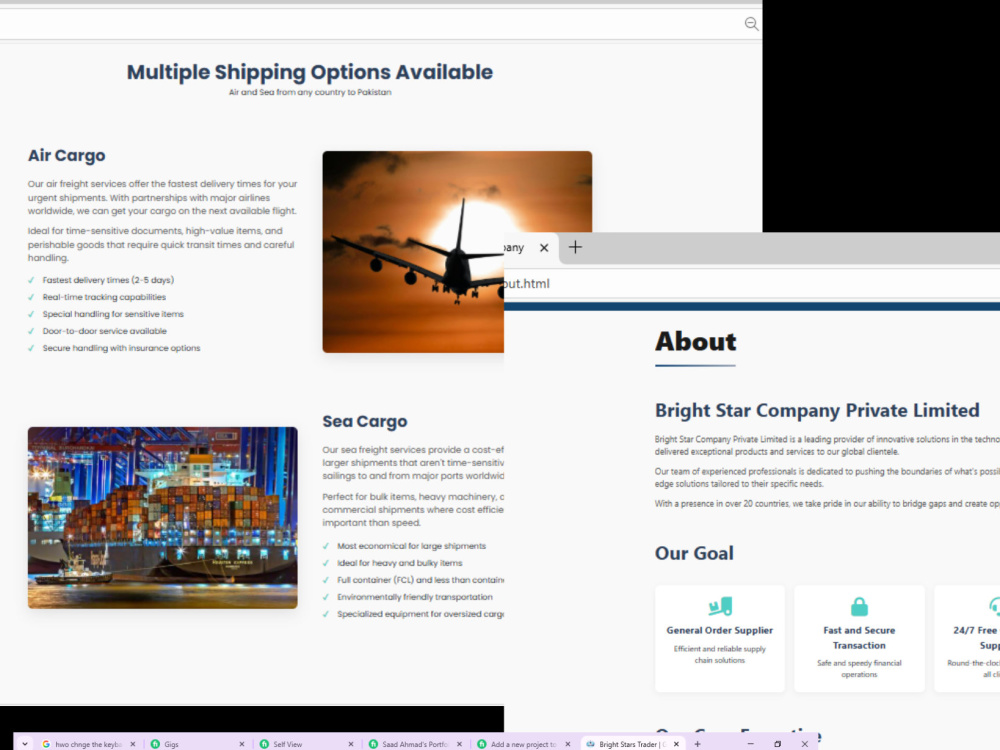Image resolution: width=1000 pixels, height=750 pixels.
Task: Click the checkmark beside 'Environmentally friendly transportation'
Action: point(326,597)
